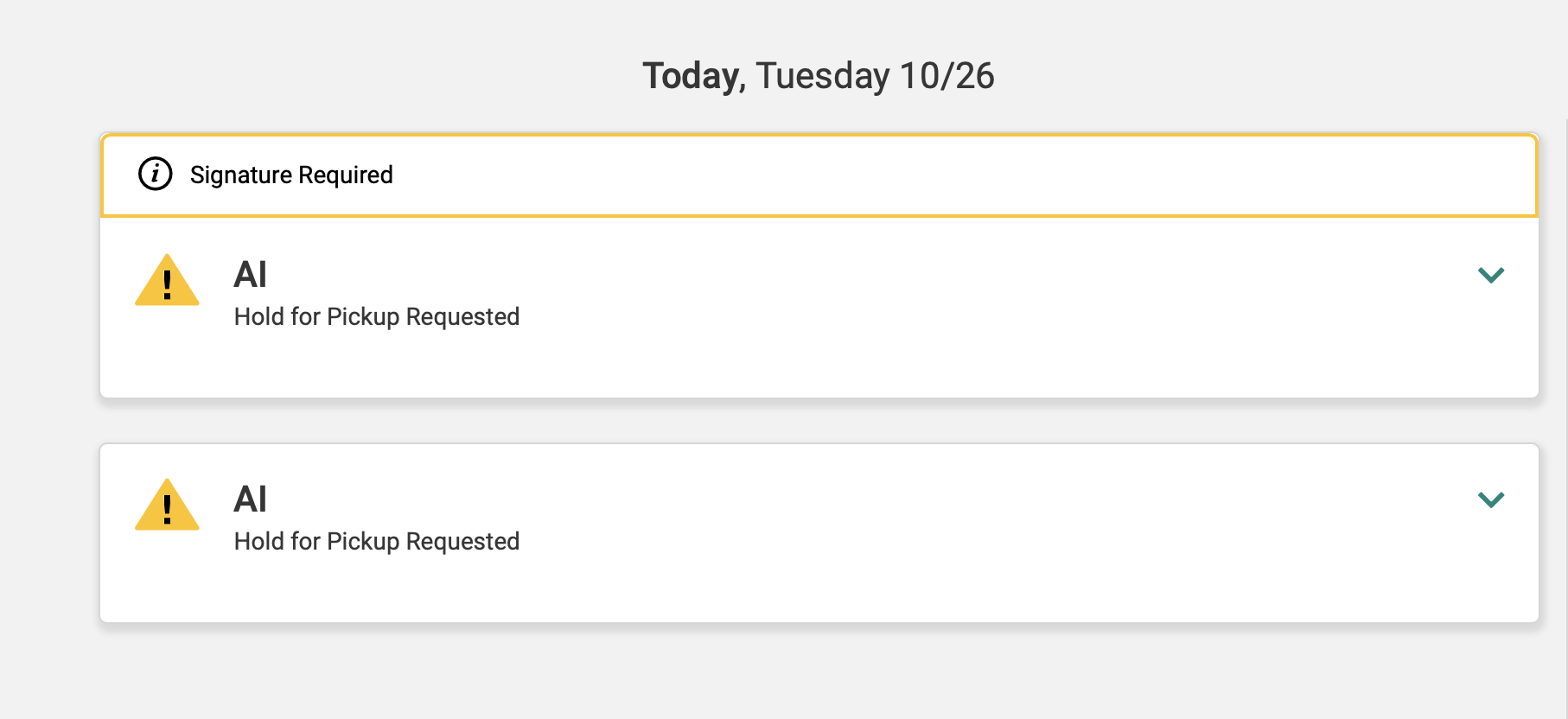1568x719 pixels.
Task: Expand the first AI shipment card chevron
Action: click(x=1491, y=275)
